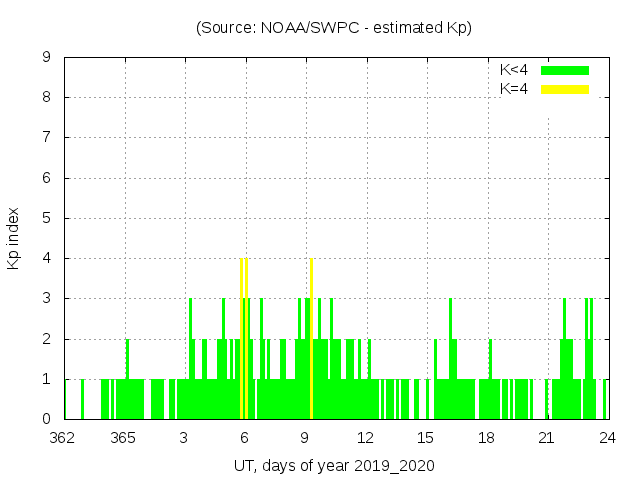Click the y-axis tick label 5
This screenshot has width=640, height=480.
47,218
